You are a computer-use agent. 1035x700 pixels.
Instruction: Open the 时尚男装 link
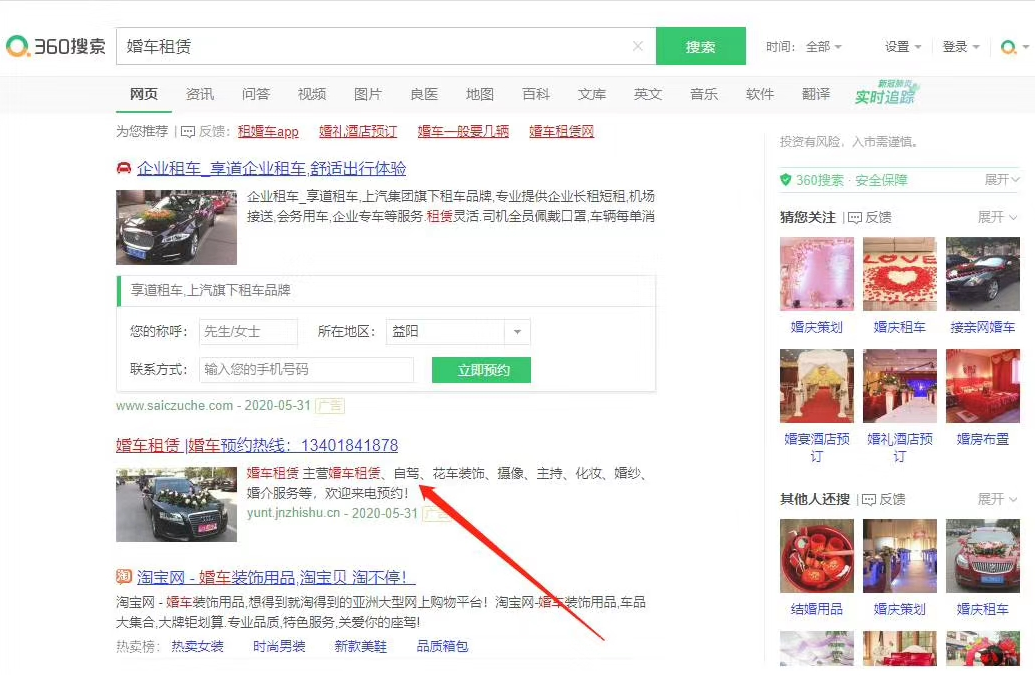coord(279,647)
